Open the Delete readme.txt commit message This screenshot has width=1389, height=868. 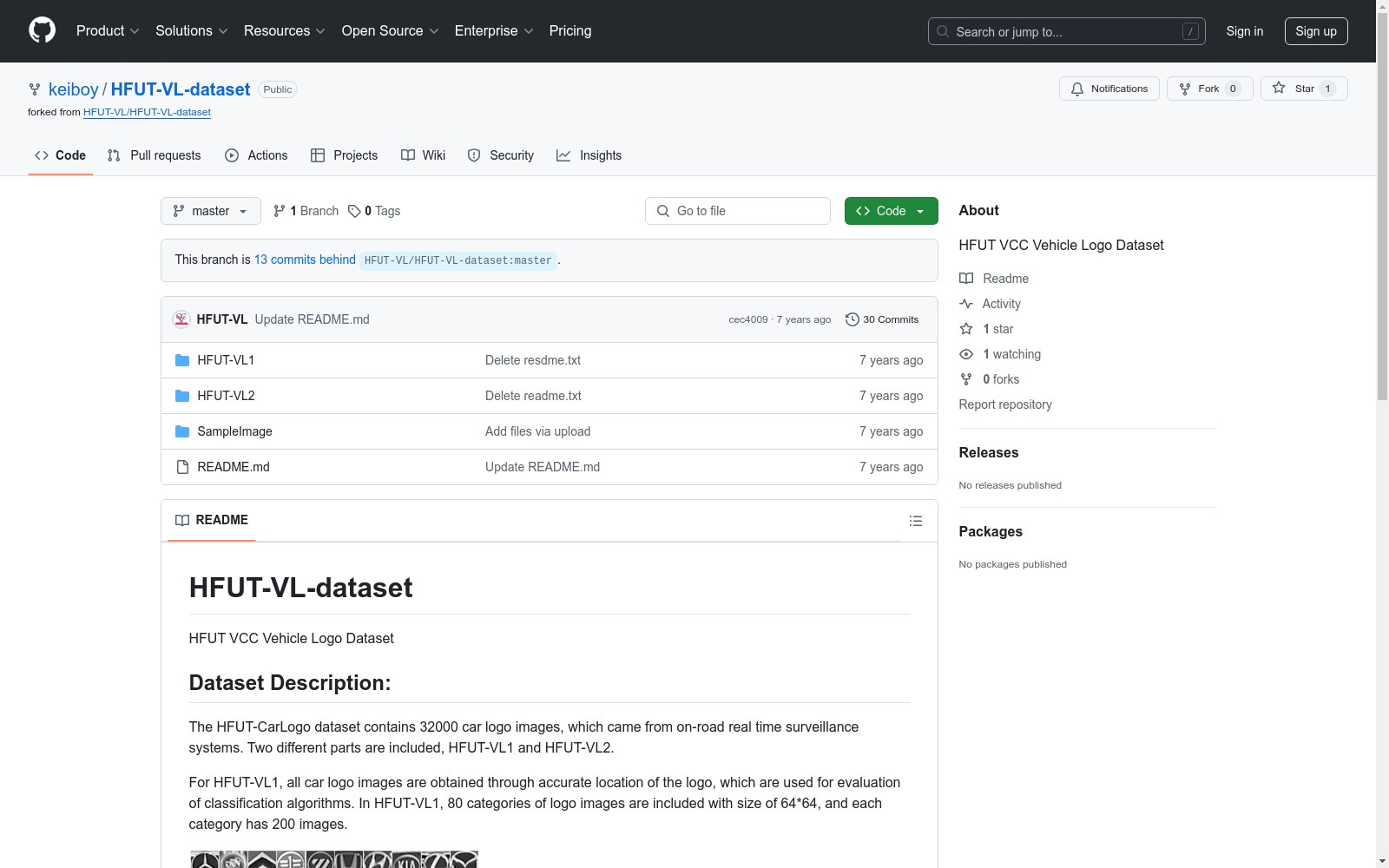coord(533,396)
